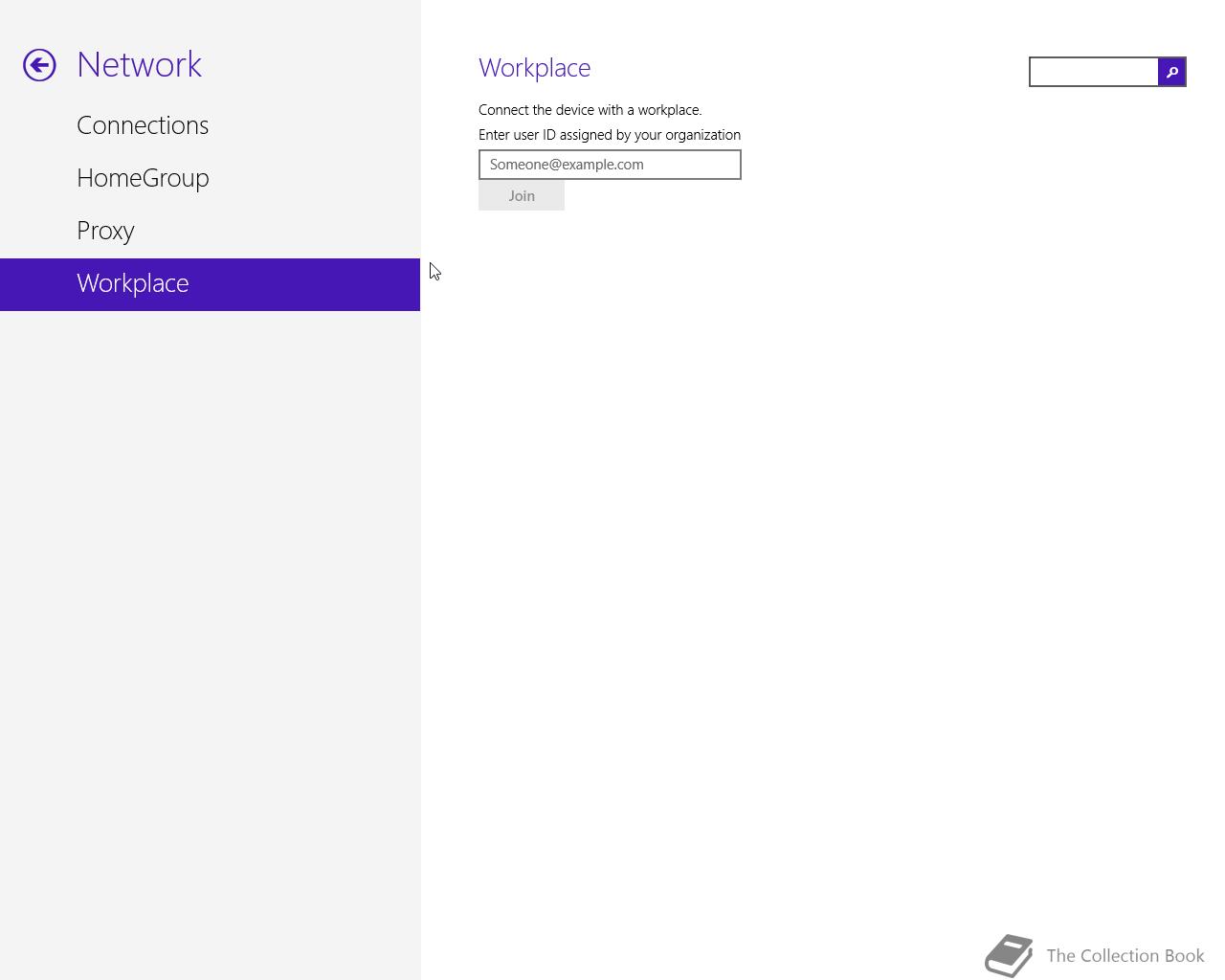Screen dimensions: 1225x980
Task: Focus the user ID email field
Action: pos(610,165)
